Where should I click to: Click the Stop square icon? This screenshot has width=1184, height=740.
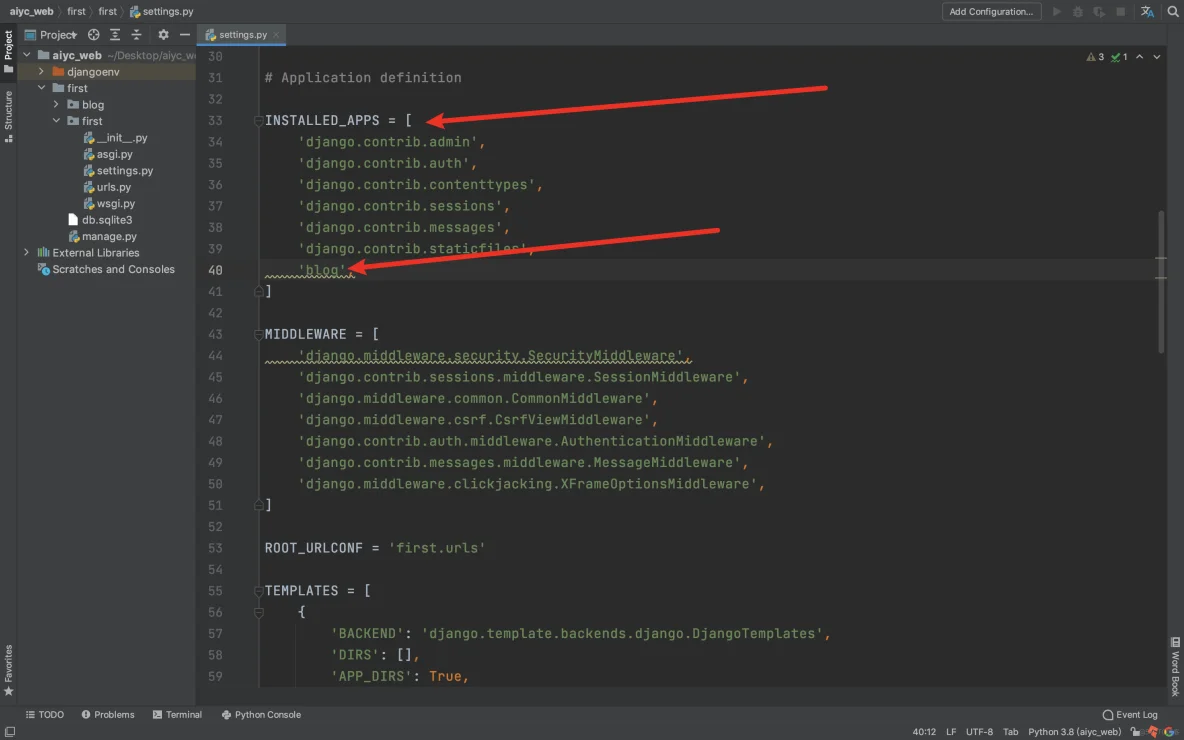click(x=1121, y=11)
